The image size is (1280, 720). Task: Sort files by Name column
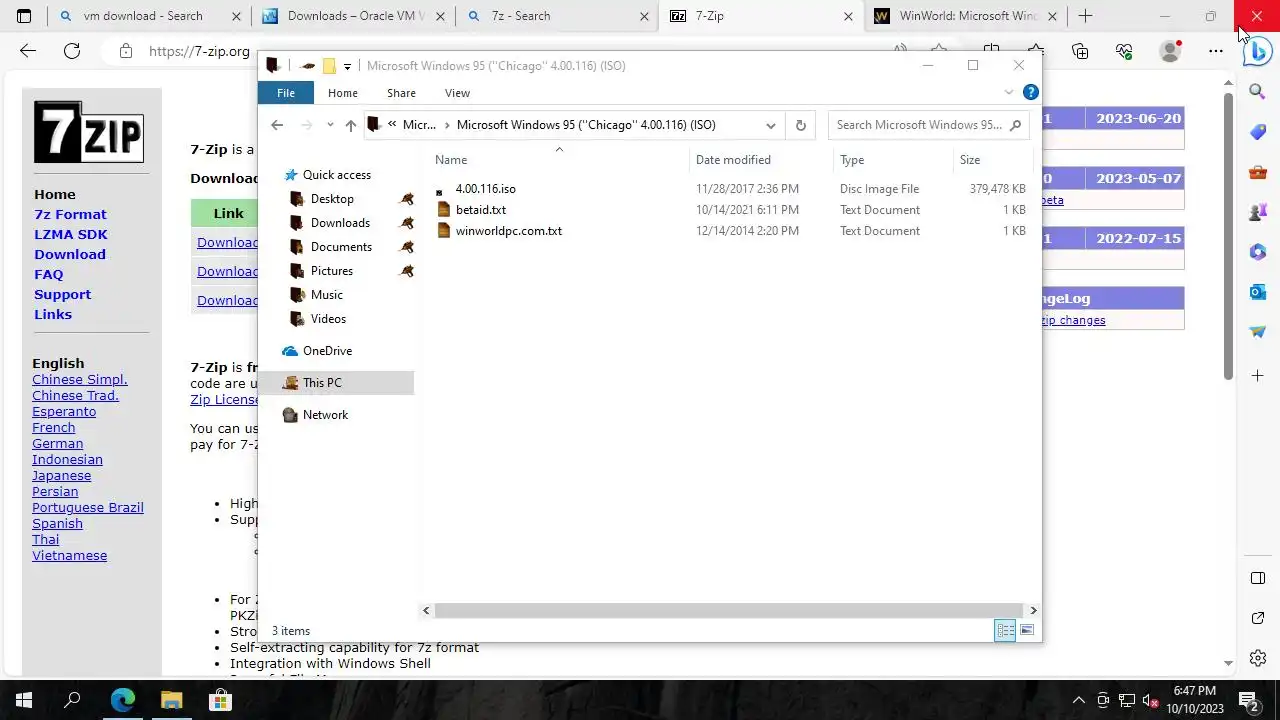(451, 160)
